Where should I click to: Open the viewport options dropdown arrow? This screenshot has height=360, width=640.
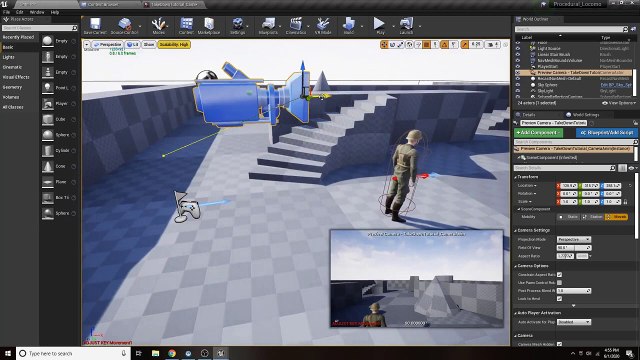[x=87, y=44]
